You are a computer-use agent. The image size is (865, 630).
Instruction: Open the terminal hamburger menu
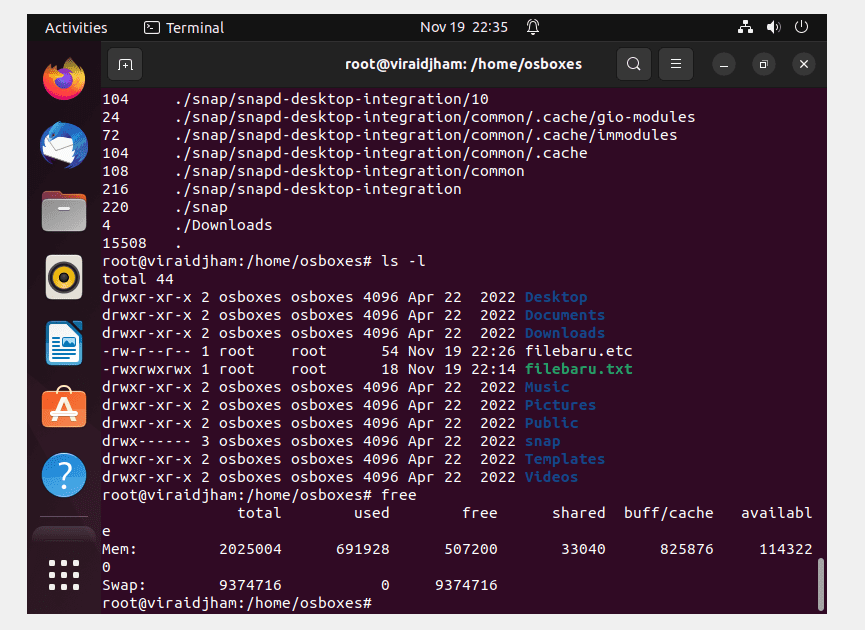pos(676,65)
